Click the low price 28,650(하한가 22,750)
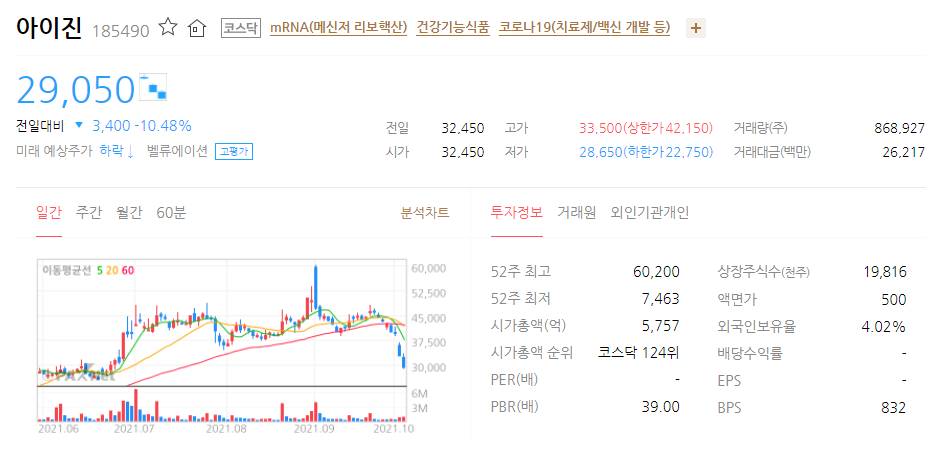The width and height of the screenshot is (942, 452). pos(646,153)
